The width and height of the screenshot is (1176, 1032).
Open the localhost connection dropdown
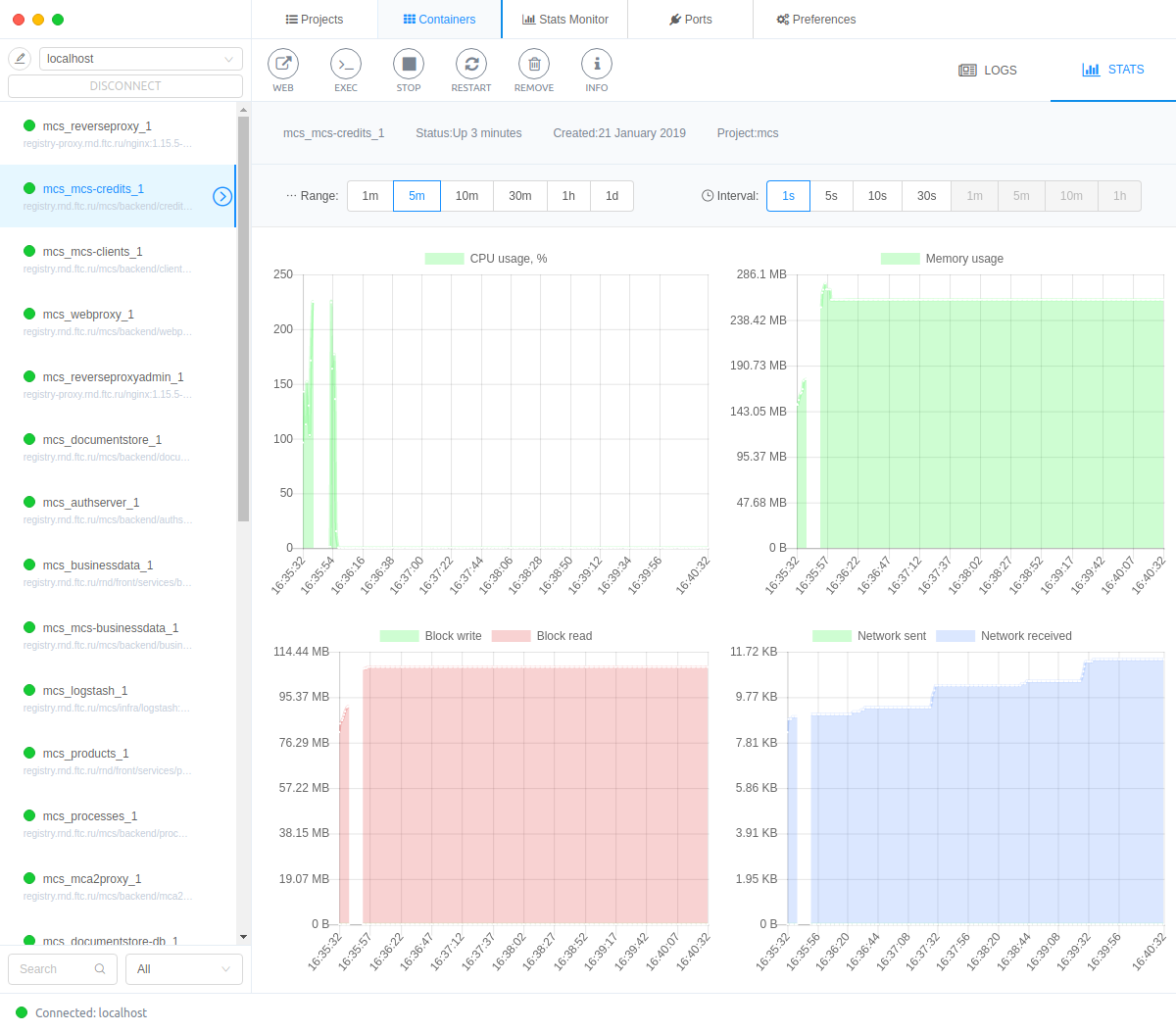(x=140, y=59)
